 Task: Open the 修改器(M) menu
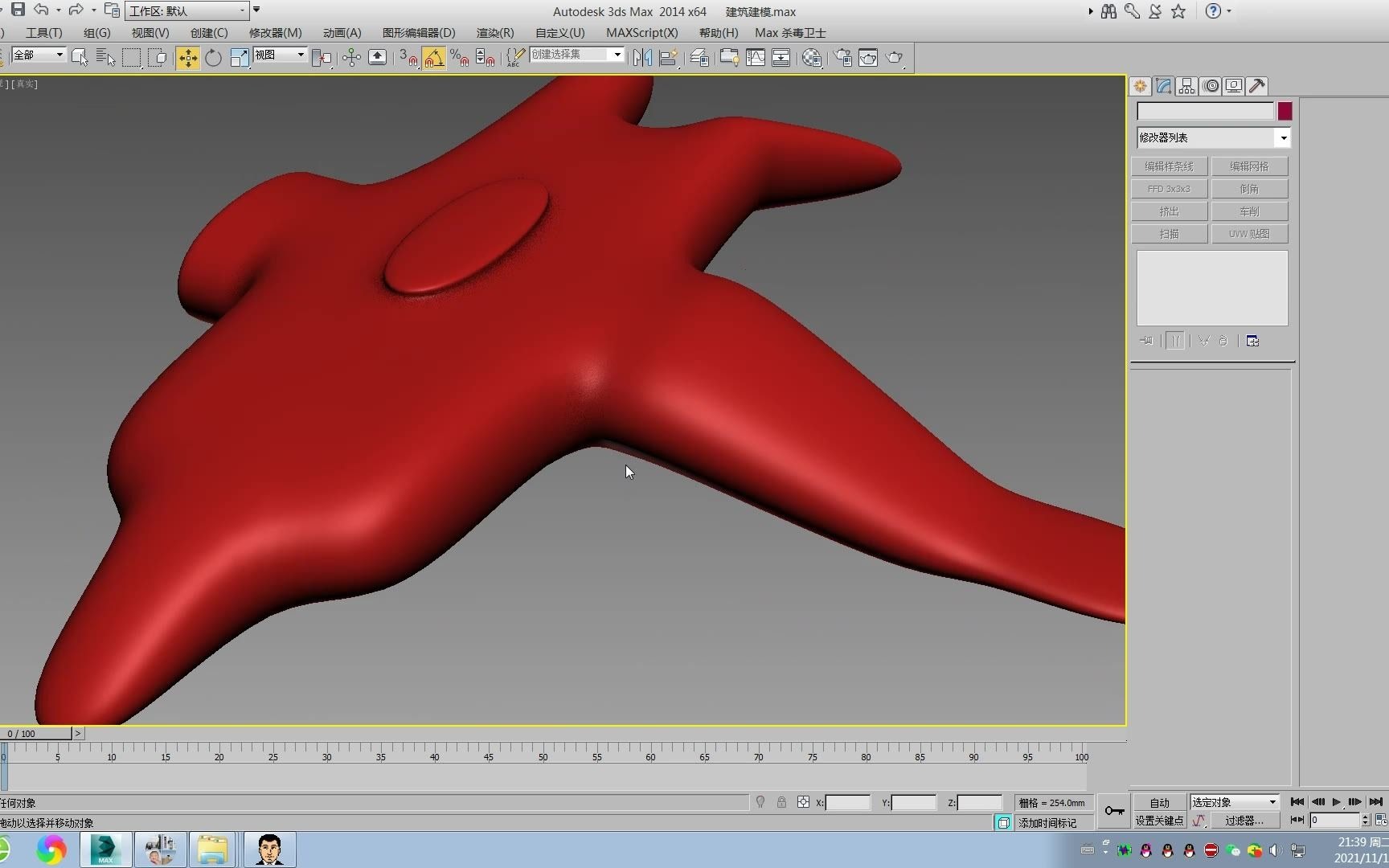[275, 33]
